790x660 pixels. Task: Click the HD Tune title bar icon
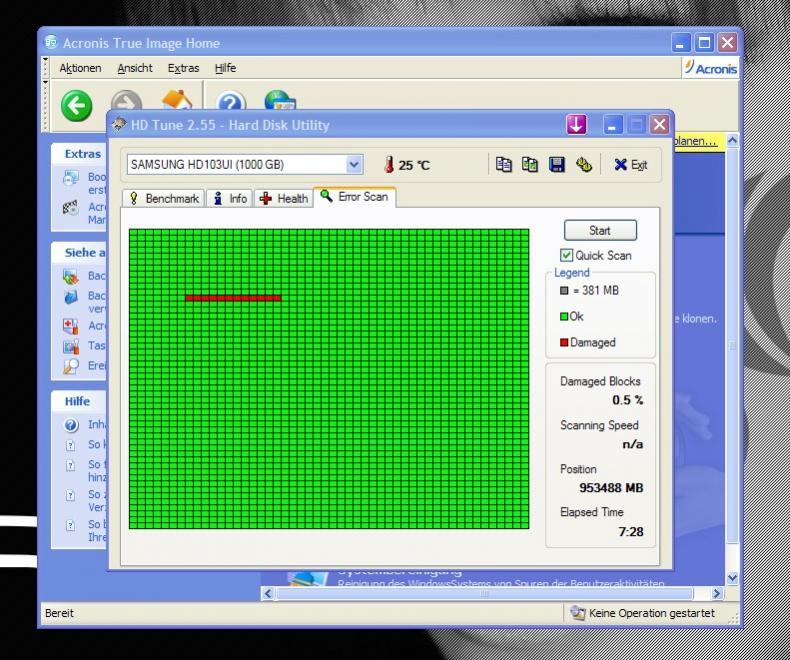click(119, 124)
